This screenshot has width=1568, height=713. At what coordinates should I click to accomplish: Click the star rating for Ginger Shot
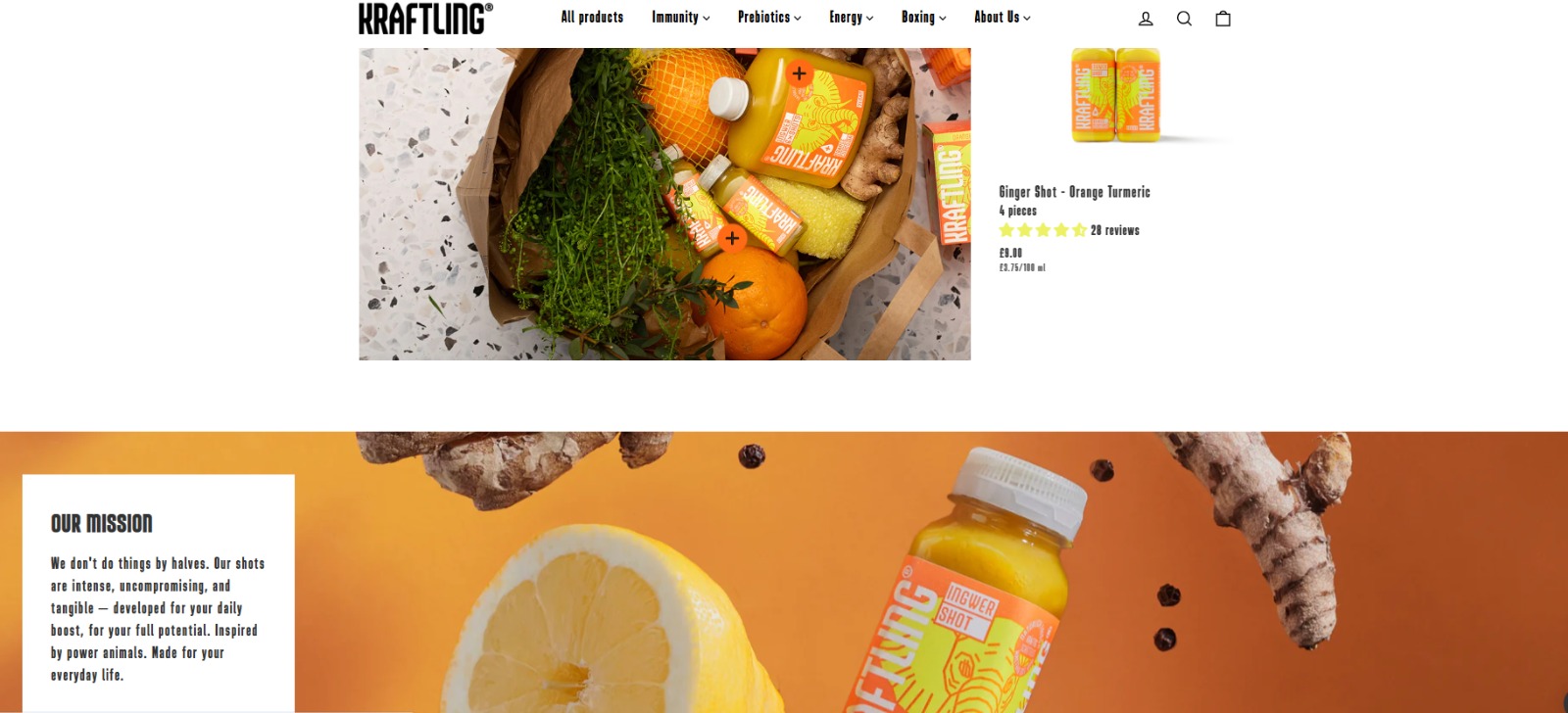coord(1043,230)
